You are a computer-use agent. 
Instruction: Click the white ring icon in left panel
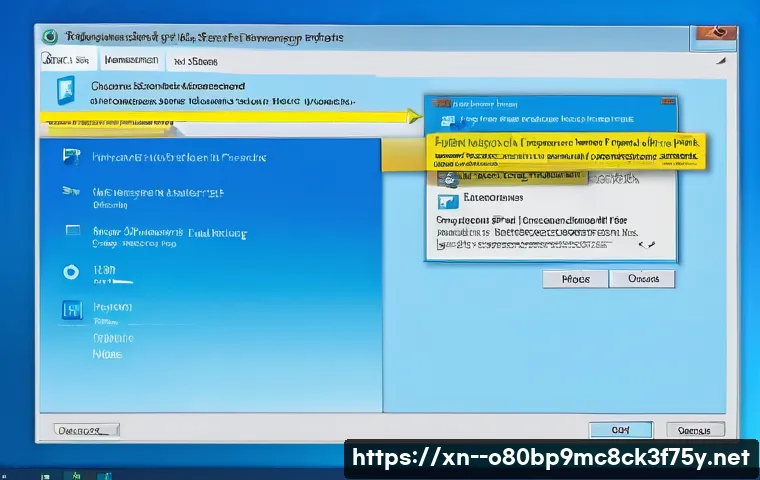tap(71, 272)
